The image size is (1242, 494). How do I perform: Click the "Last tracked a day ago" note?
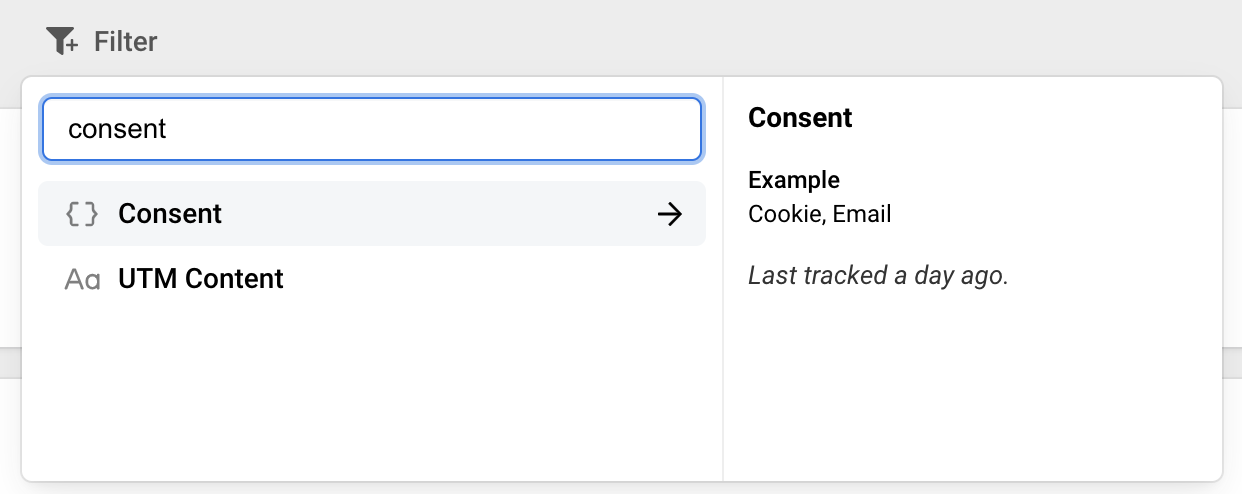pos(878,275)
